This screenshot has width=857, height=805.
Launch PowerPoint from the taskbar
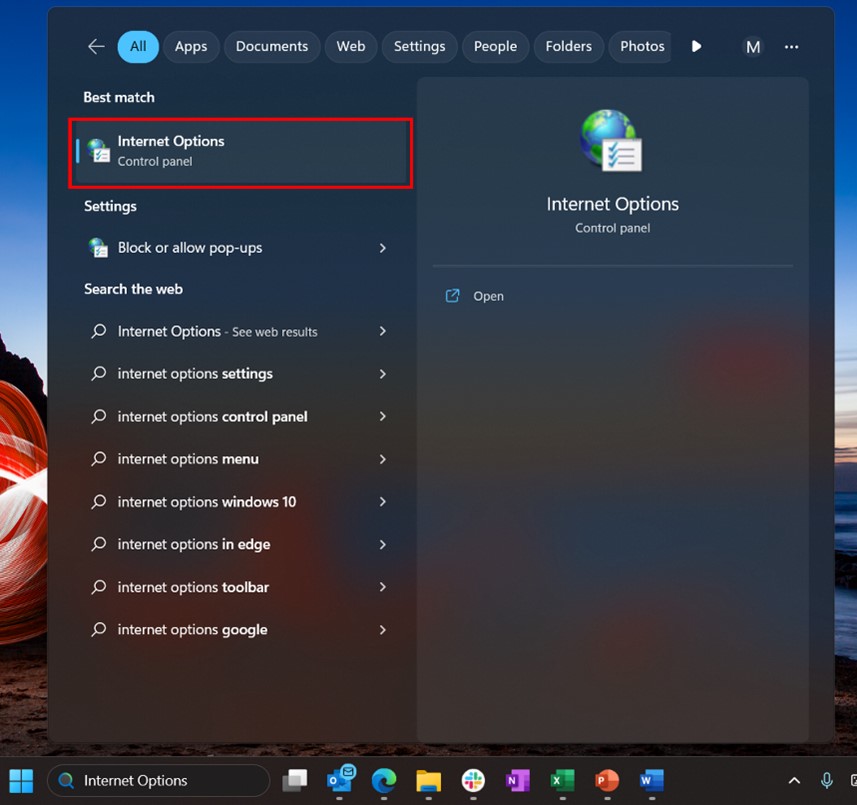606,780
